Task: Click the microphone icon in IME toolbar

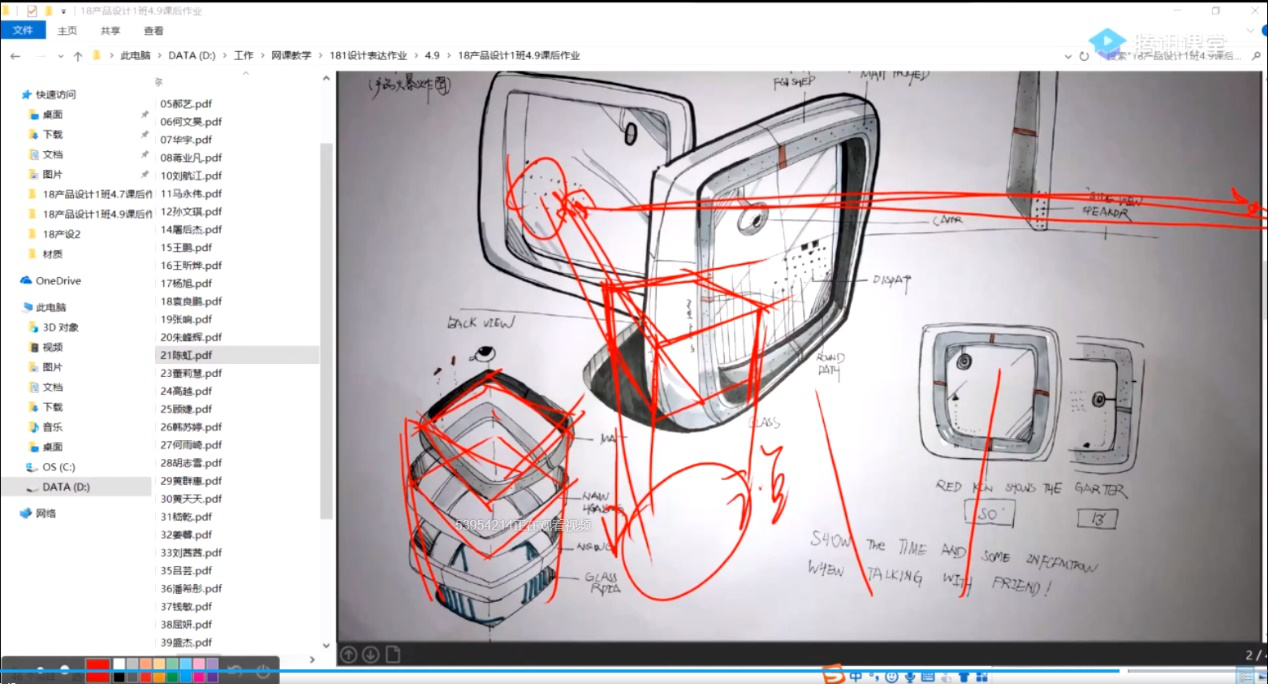Action: 909,676
